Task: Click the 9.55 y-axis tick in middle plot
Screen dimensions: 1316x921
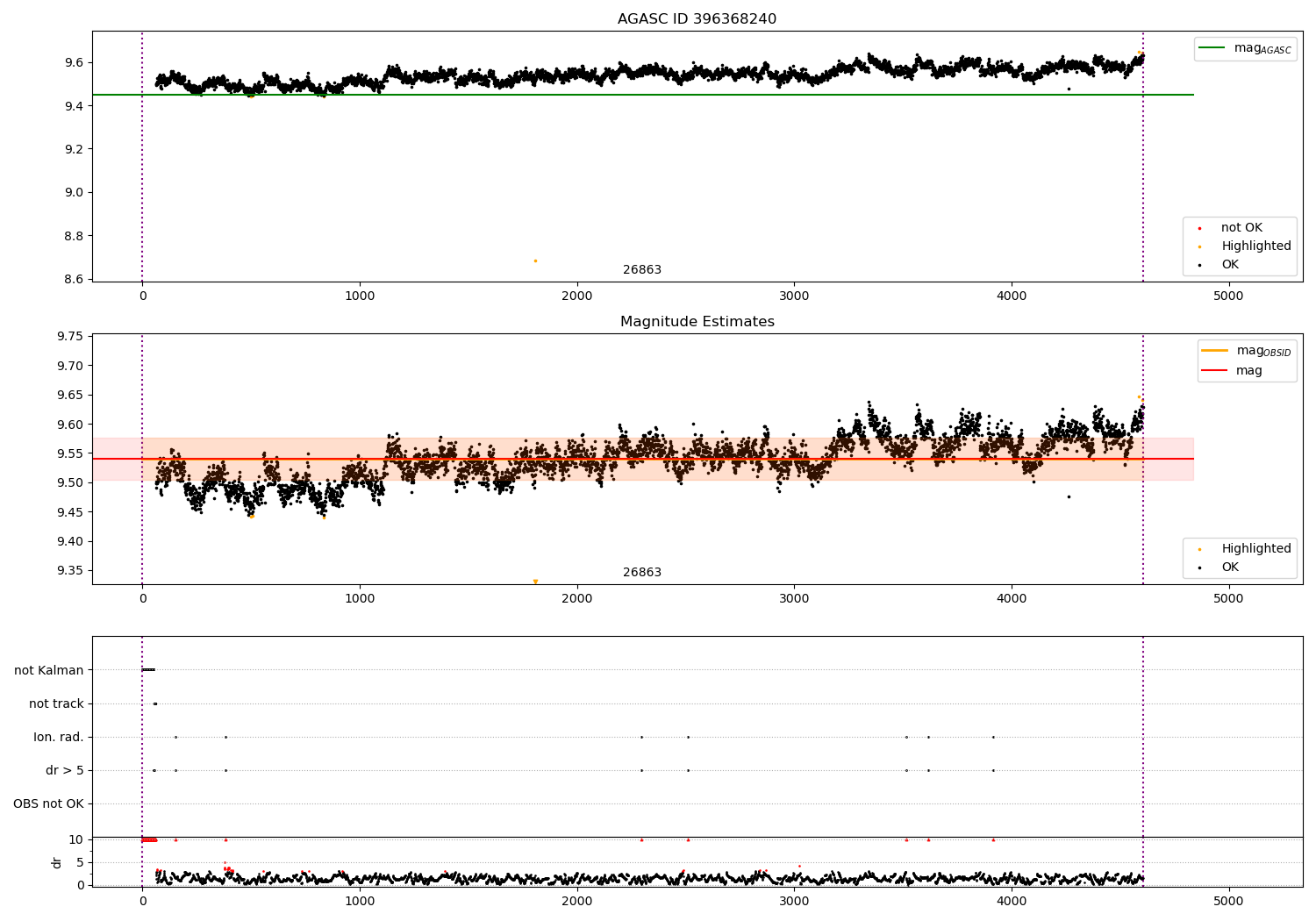Action: pyautogui.click(x=69, y=453)
